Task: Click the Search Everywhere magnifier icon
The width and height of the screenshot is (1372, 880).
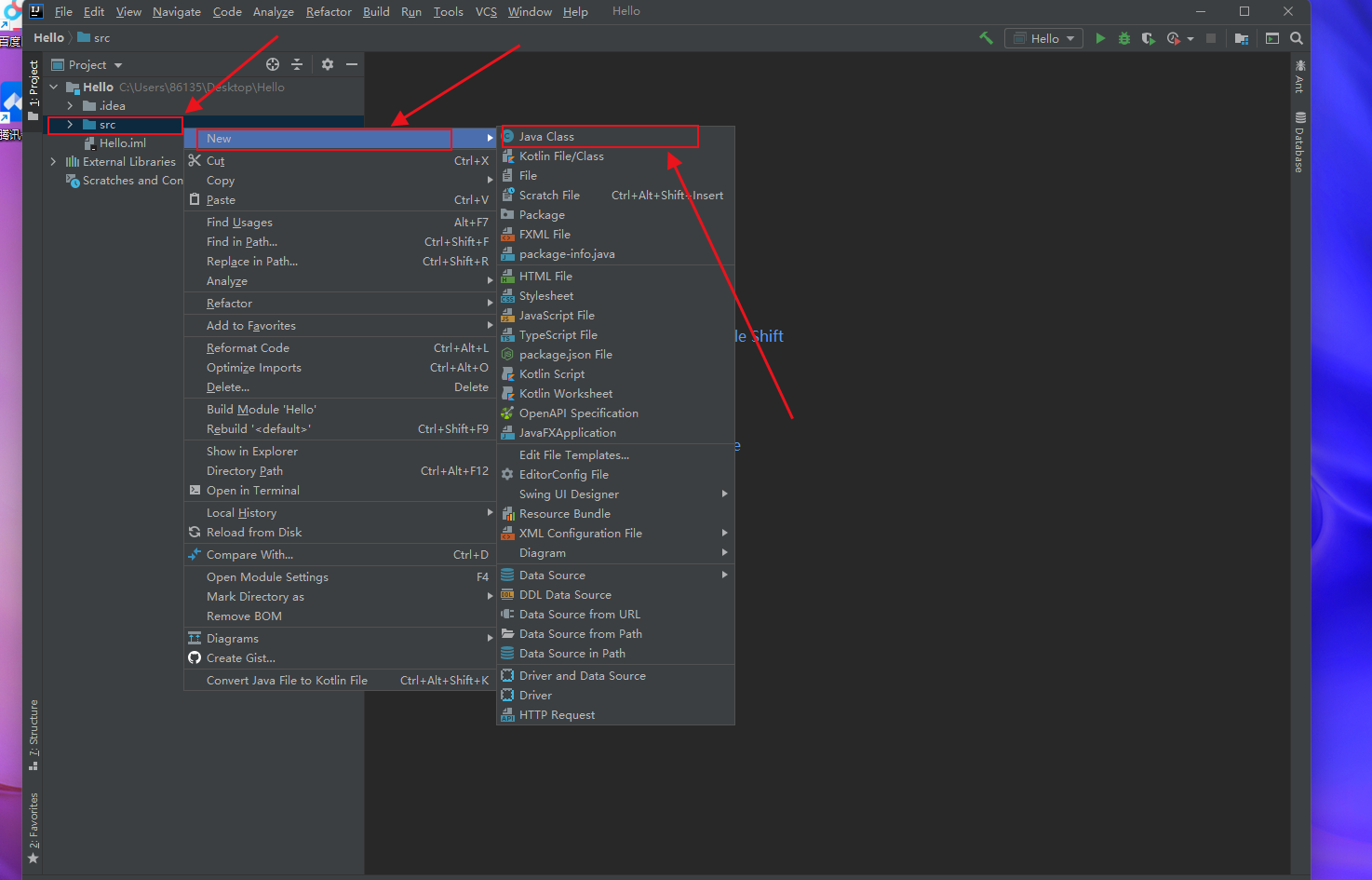Action: (x=1297, y=38)
